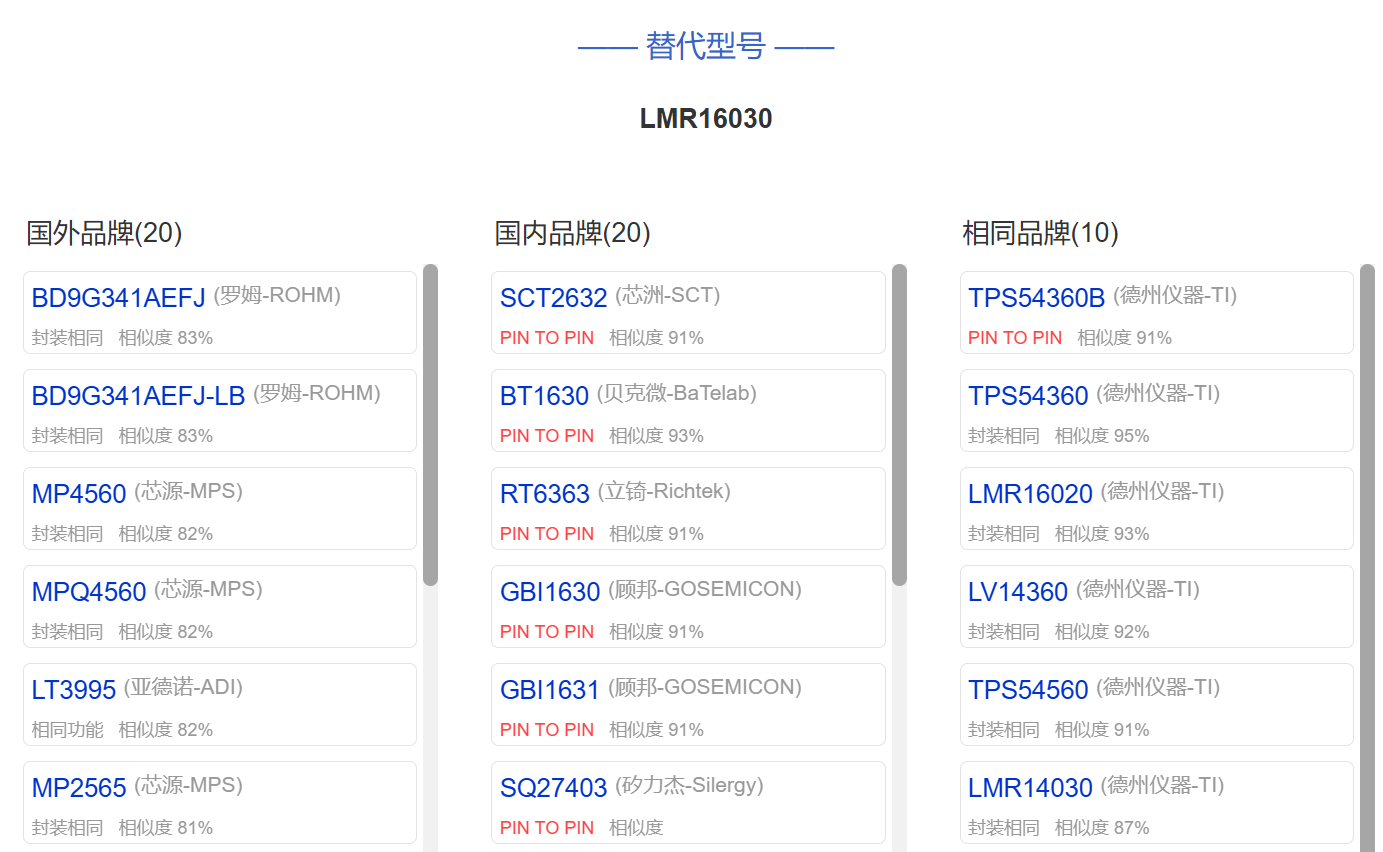Click PIN TO PIN under BT1630
The height and width of the screenshot is (852, 1383).
point(547,436)
